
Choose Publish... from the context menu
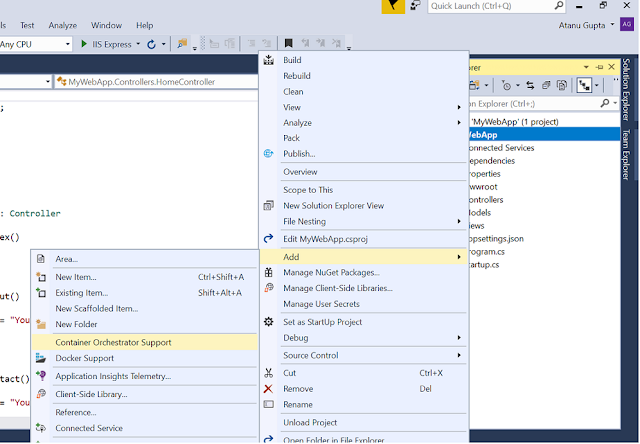pyautogui.click(x=363, y=153)
